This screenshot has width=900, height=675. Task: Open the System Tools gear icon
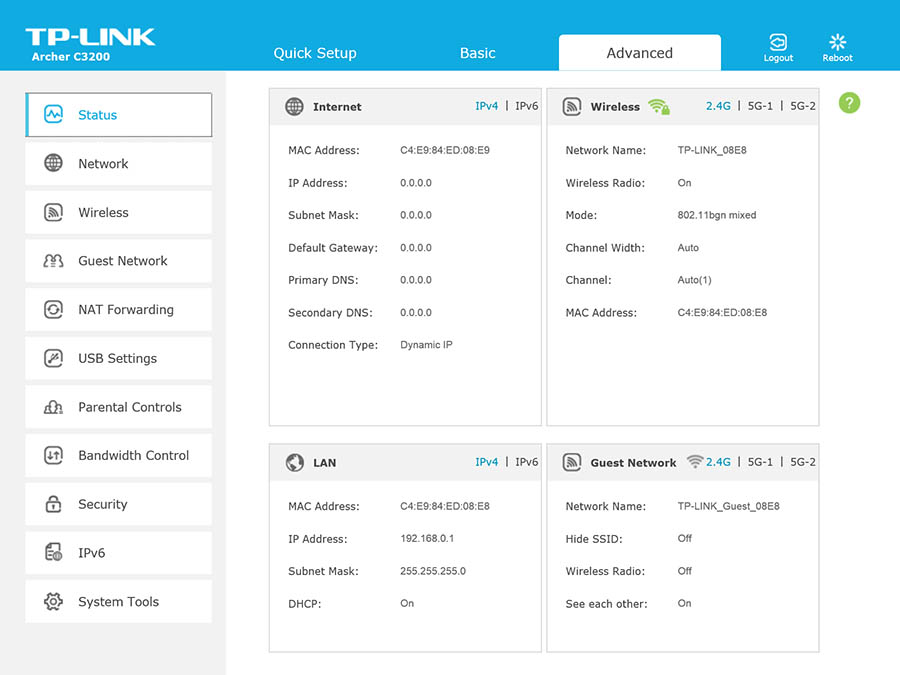click(52, 601)
